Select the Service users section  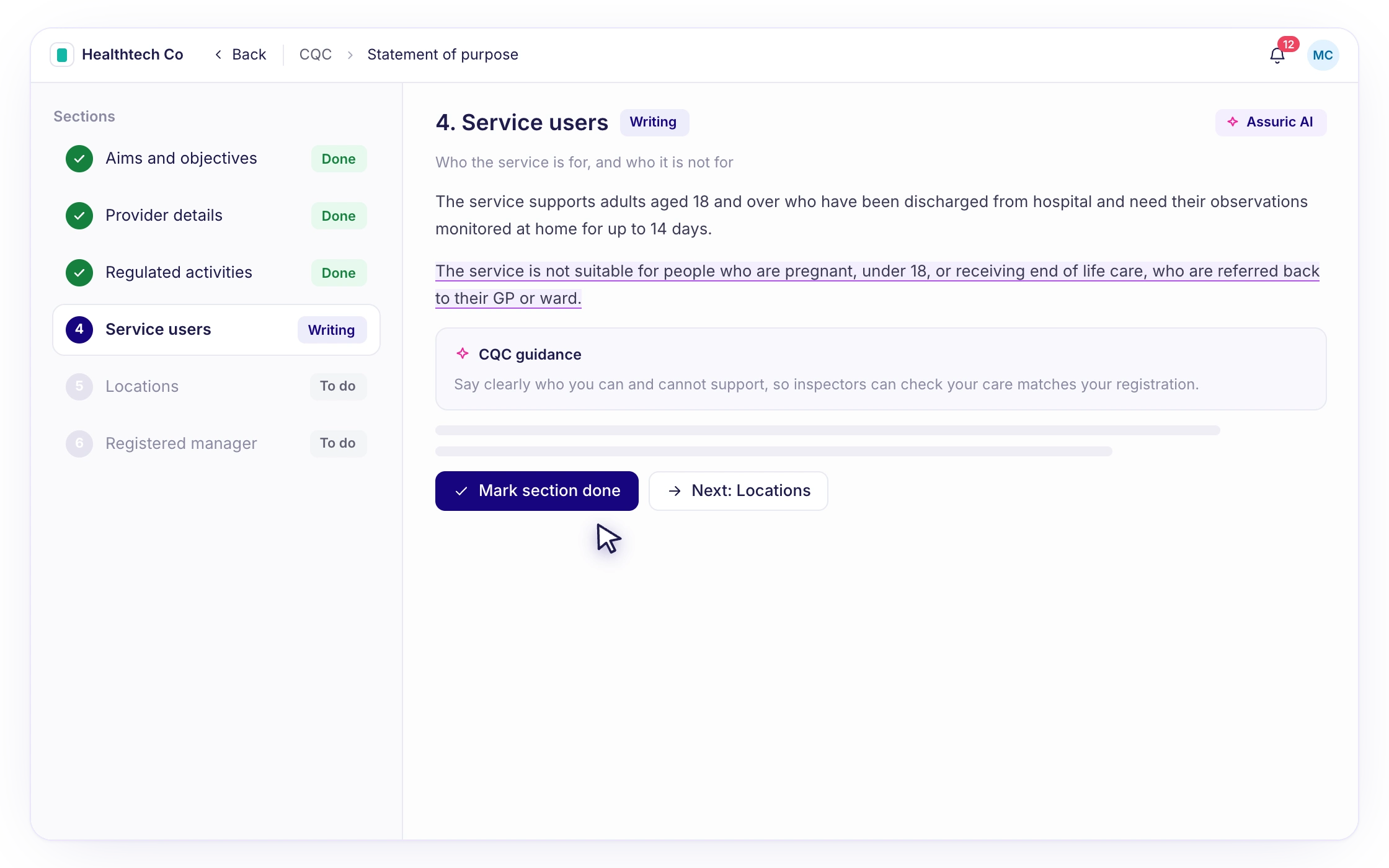216,330
